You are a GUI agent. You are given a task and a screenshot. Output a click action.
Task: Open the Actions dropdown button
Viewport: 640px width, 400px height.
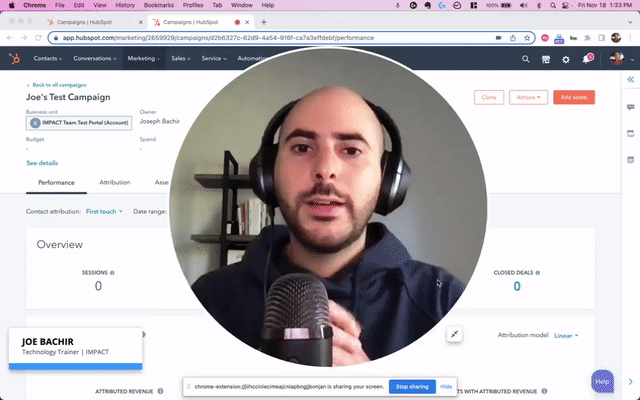click(x=528, y=97)
